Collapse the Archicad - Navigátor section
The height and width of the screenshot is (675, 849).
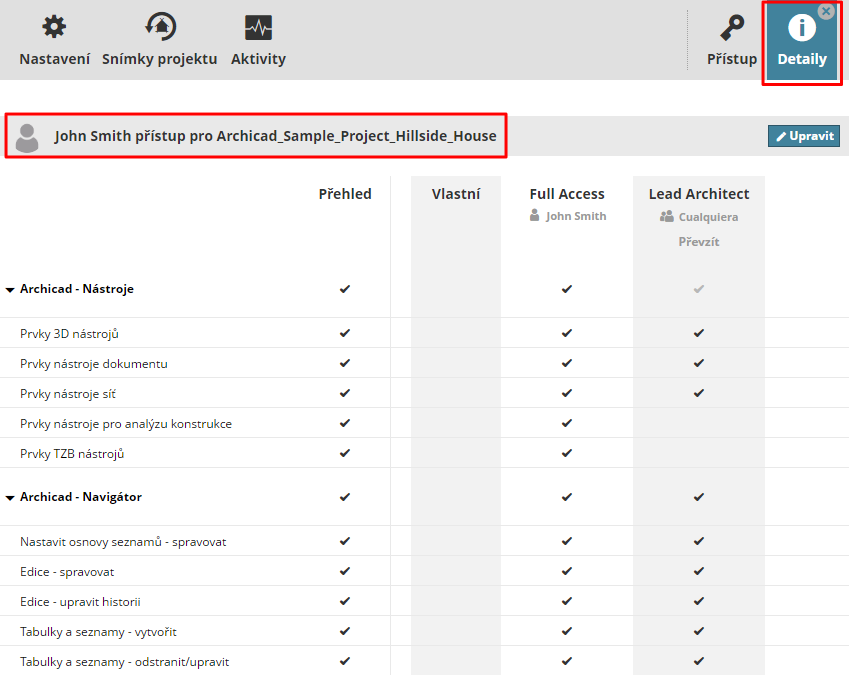coord(10,498)
